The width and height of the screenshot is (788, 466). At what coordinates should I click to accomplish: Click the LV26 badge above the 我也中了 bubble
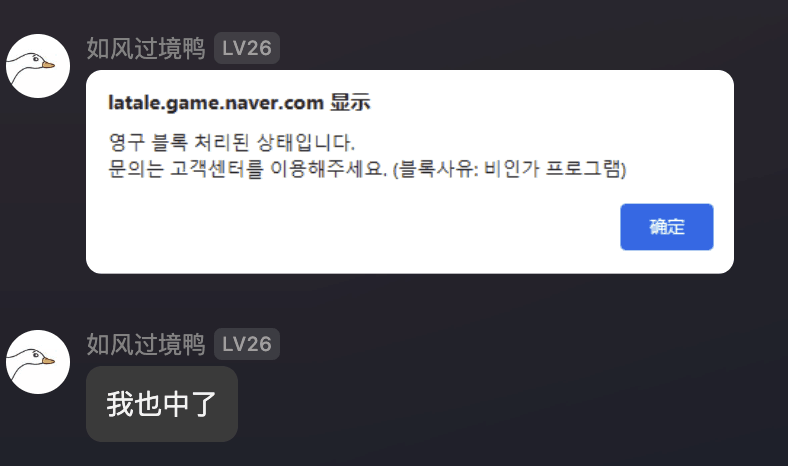247,344
